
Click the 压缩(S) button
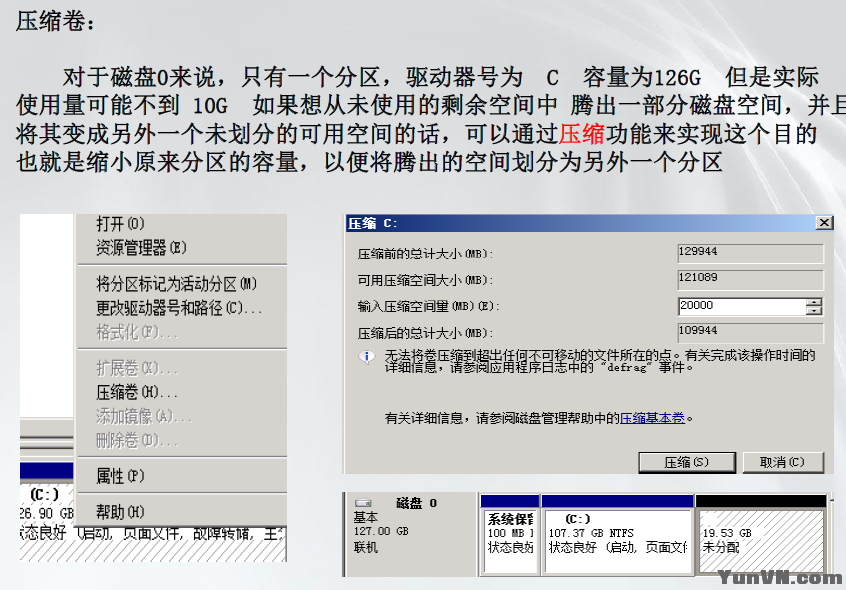(687, 462)
